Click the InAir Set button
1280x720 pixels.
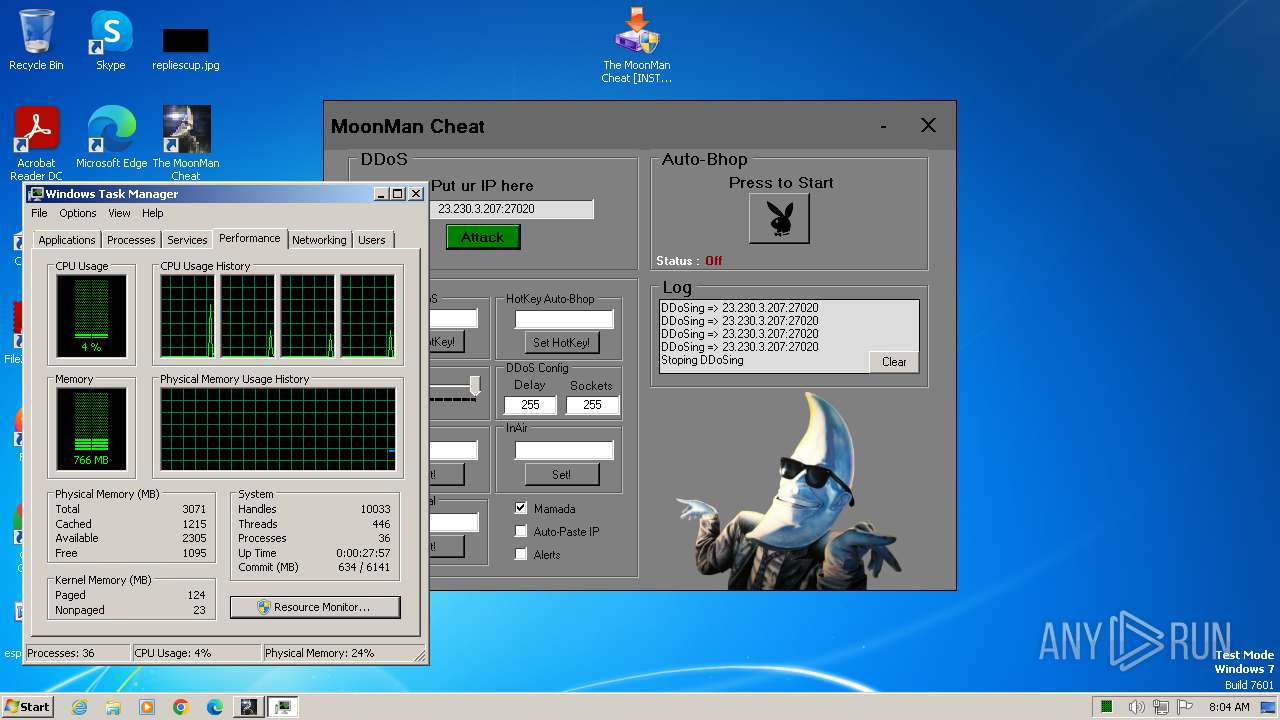click(561, 474)
